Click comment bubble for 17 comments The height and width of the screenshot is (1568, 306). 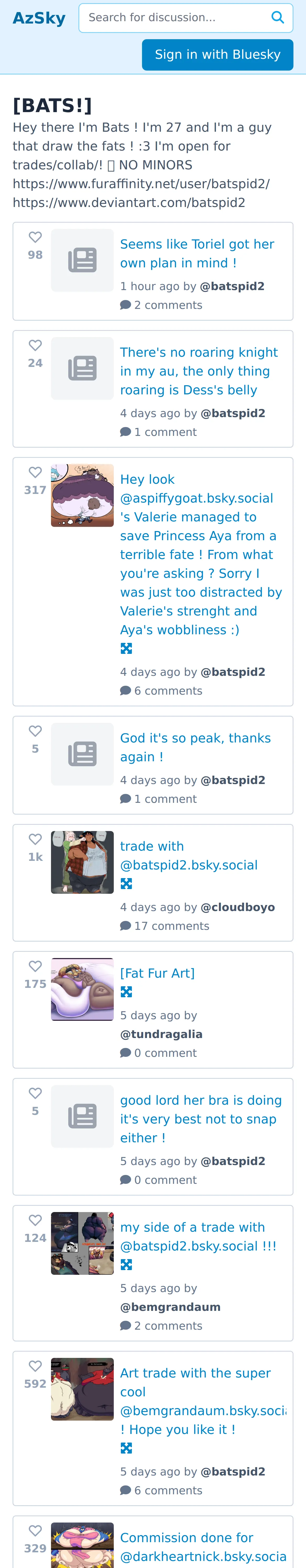[x=126, y=926]
